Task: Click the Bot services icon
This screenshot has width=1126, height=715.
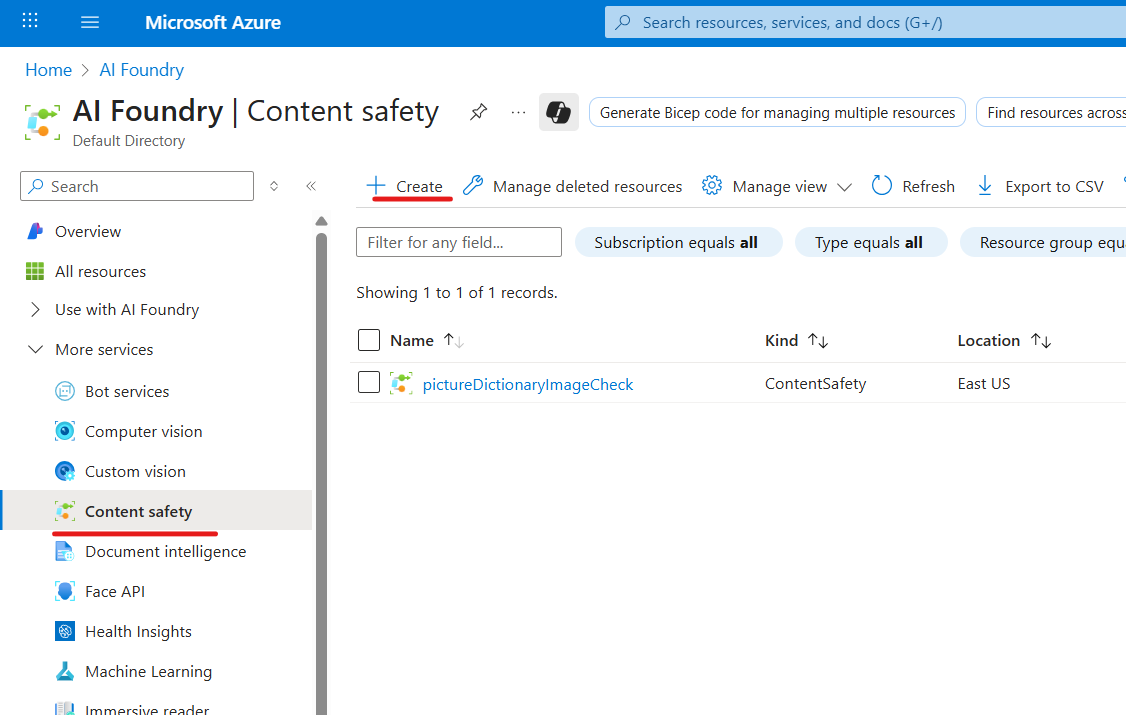Action: coord(65,391)
